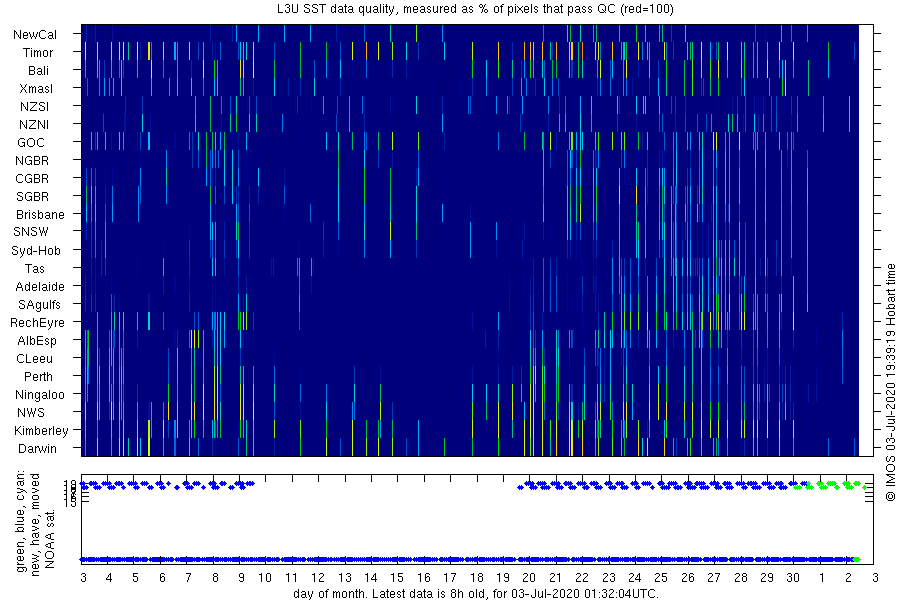The image size is (900, 600).
Task: Click day 18 on the x-axis
Action: pyautogui.click(x=476, y=578)
